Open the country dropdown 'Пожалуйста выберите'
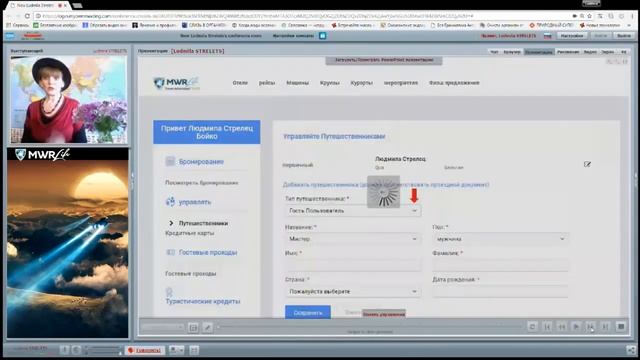The image size is (640, 360). [353, 291]
